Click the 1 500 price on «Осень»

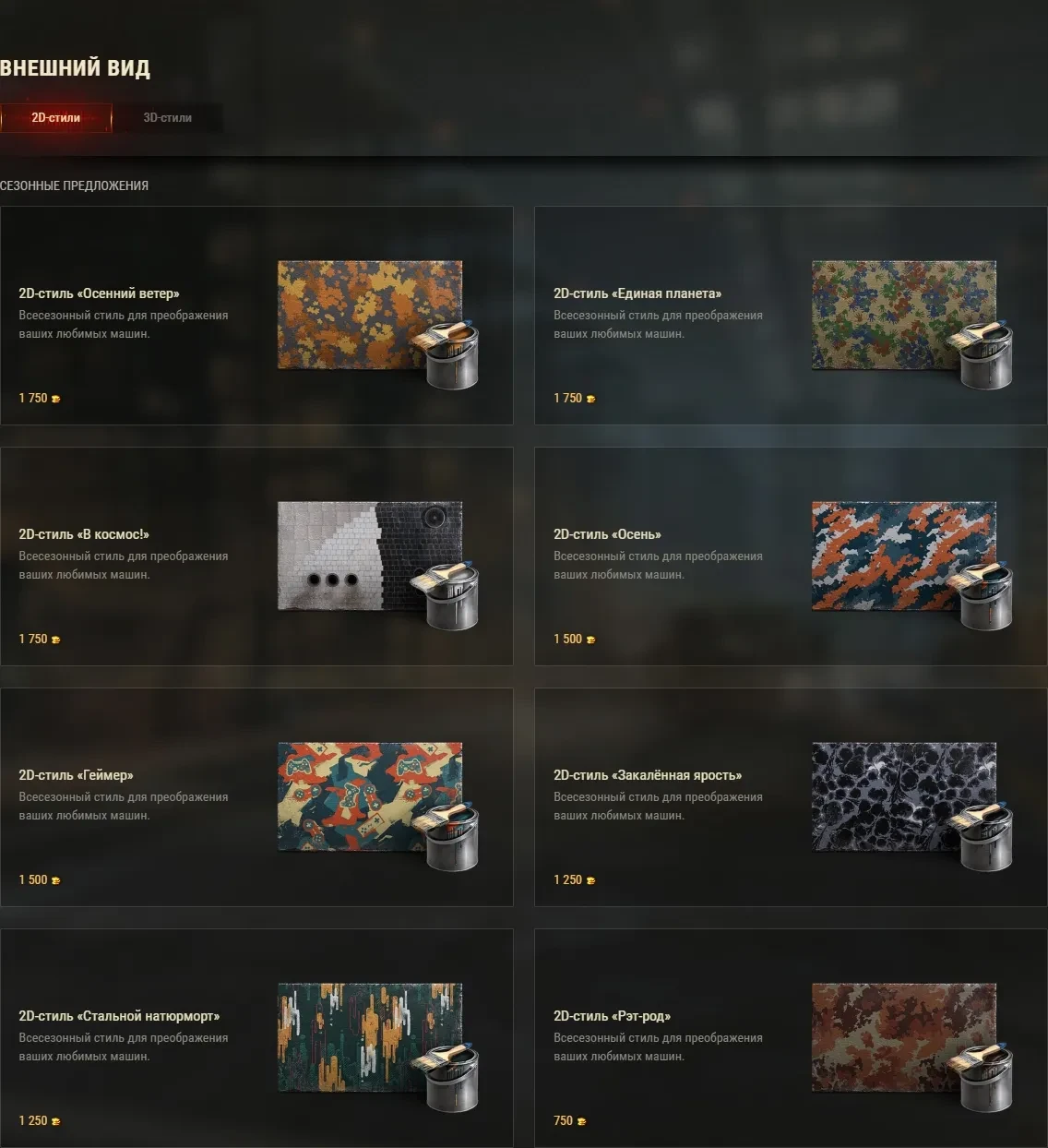pos(567,639)
